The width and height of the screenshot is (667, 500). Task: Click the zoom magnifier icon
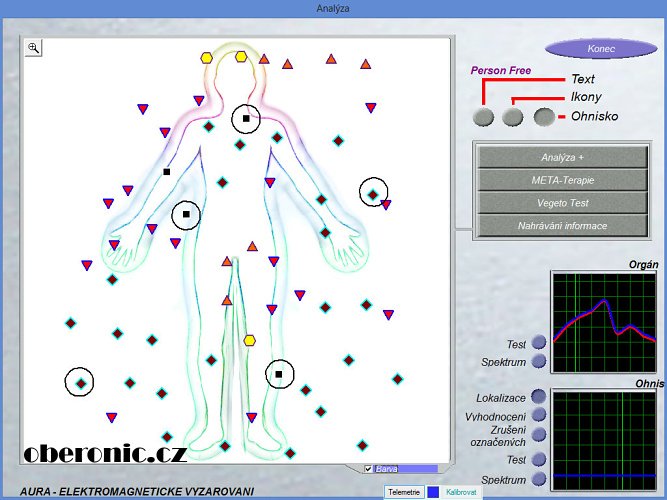33,47
